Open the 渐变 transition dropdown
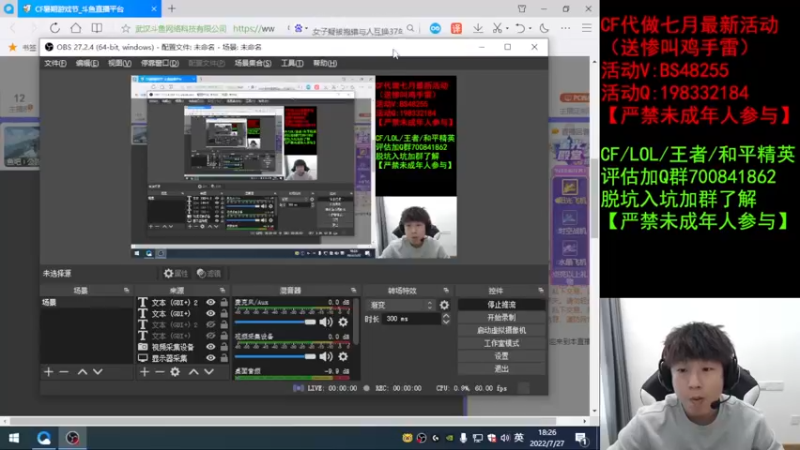 click(402, 305)
